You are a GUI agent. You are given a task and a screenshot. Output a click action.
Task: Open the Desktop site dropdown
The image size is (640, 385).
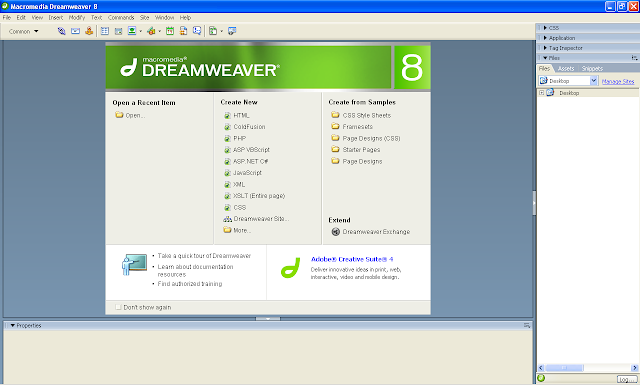coord(568,81)
